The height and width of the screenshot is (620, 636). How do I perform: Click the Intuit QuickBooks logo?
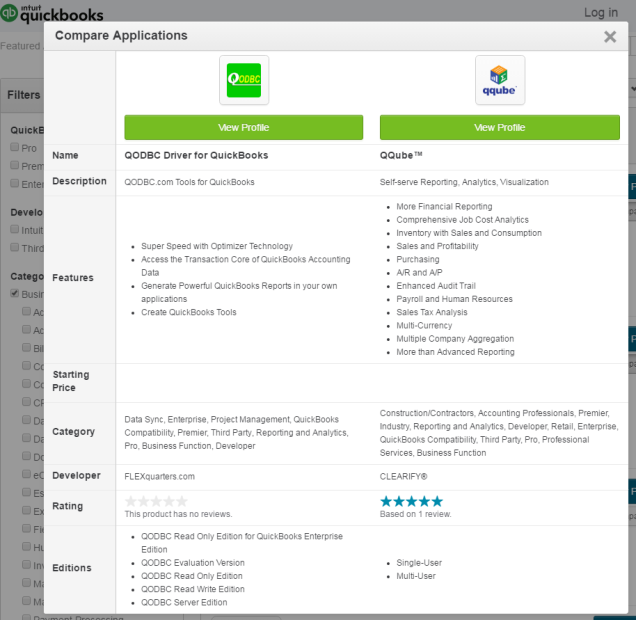(x=52, y=13)
